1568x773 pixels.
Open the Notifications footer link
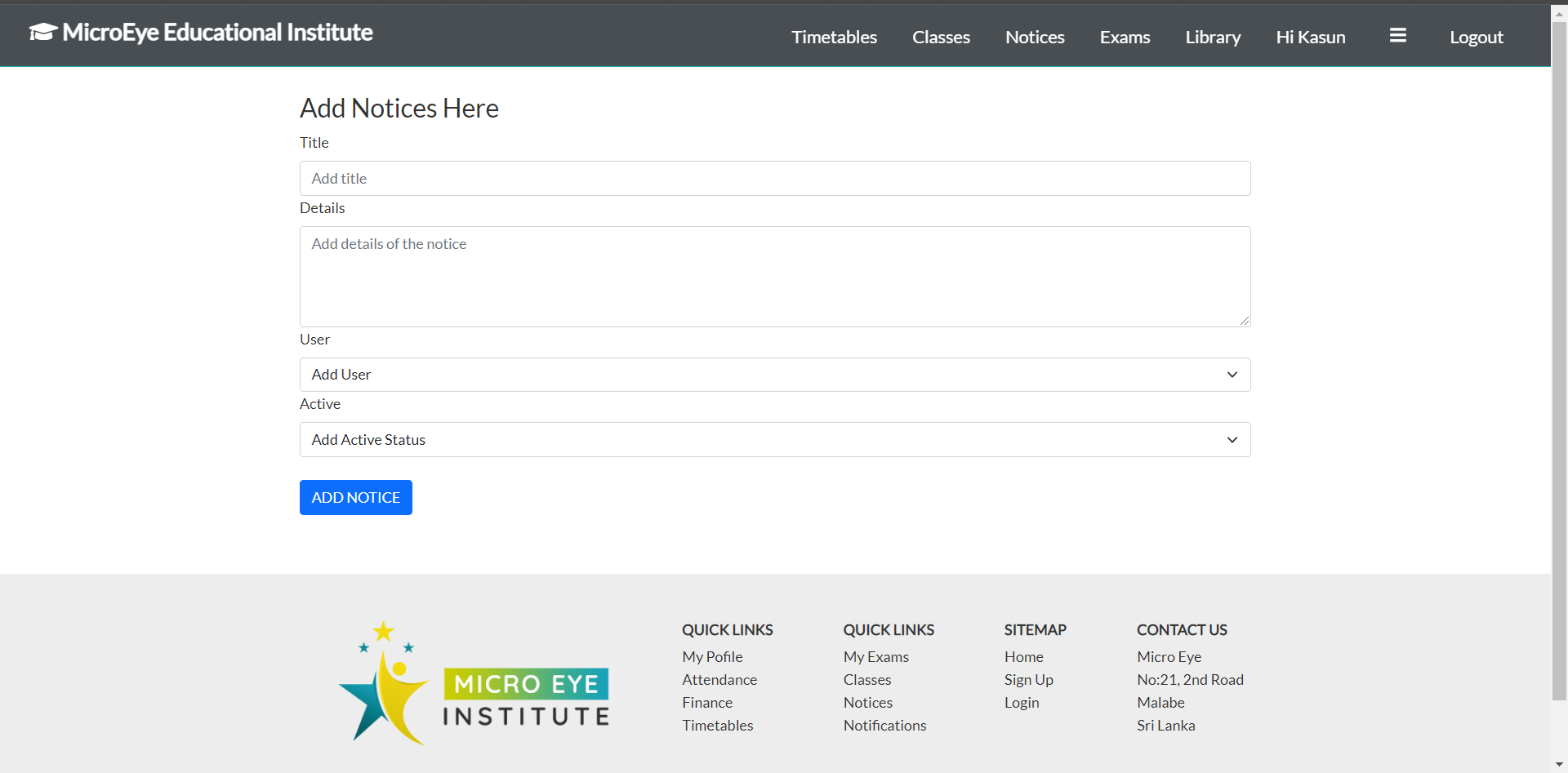(884, 725)
